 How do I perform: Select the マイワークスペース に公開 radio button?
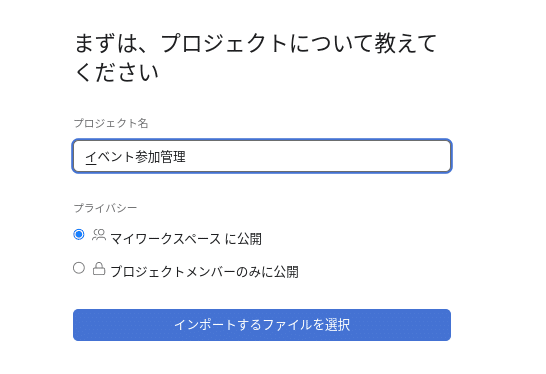pos(79,234)
